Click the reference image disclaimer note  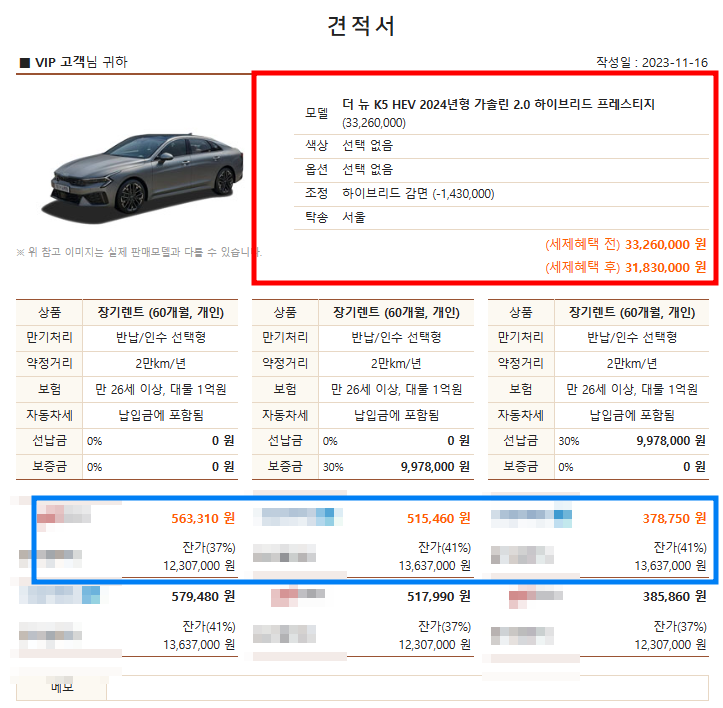[x=139, y=252]
